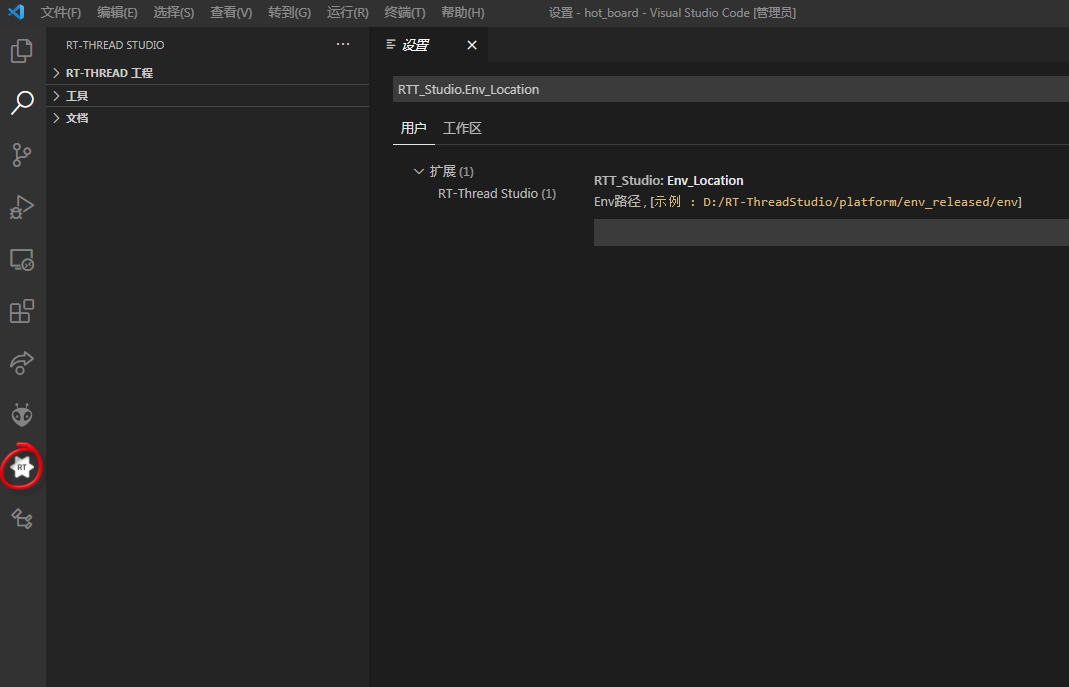
Task: Click the RT-THREAD STUDIO panel title
Action: [115, 45]
